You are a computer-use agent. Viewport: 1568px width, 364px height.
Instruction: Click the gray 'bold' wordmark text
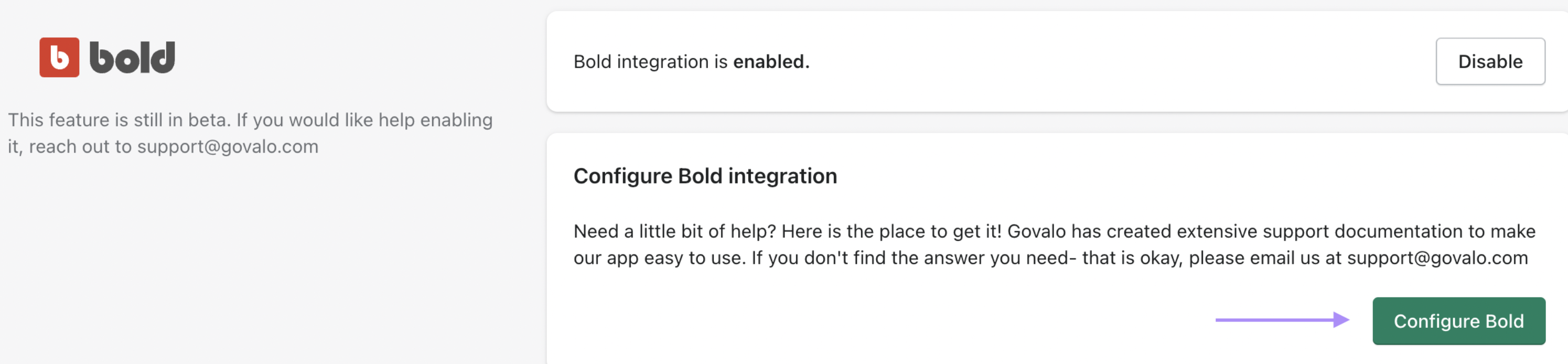(x=132, y=58)
